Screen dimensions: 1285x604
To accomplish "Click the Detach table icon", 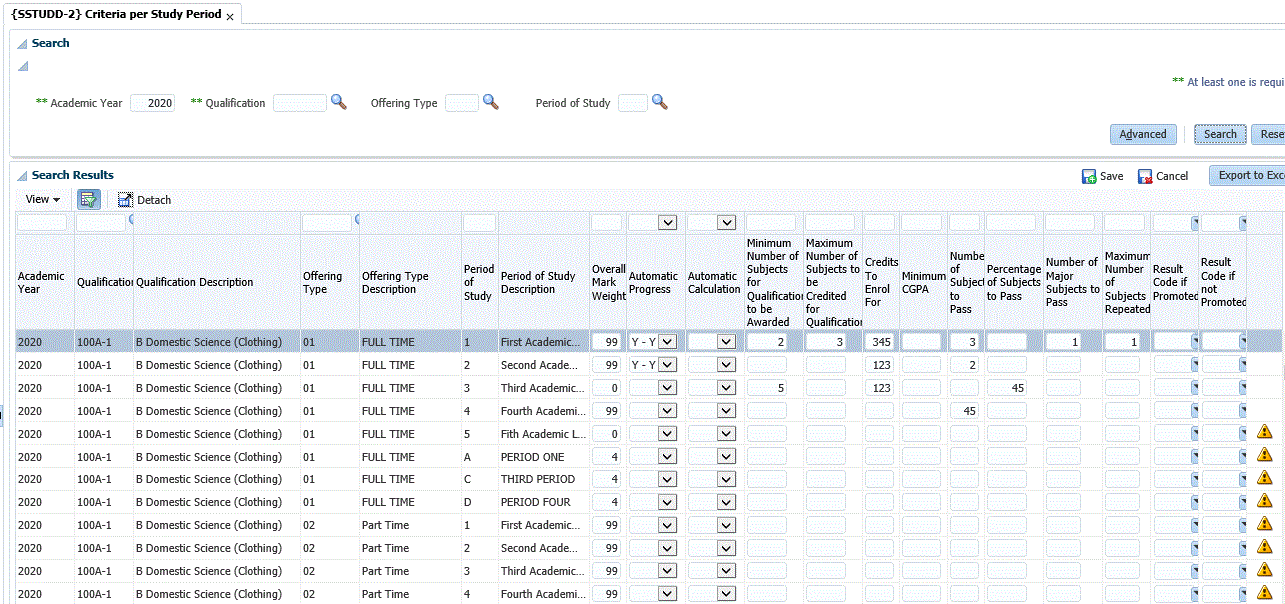I will [126, 200].
